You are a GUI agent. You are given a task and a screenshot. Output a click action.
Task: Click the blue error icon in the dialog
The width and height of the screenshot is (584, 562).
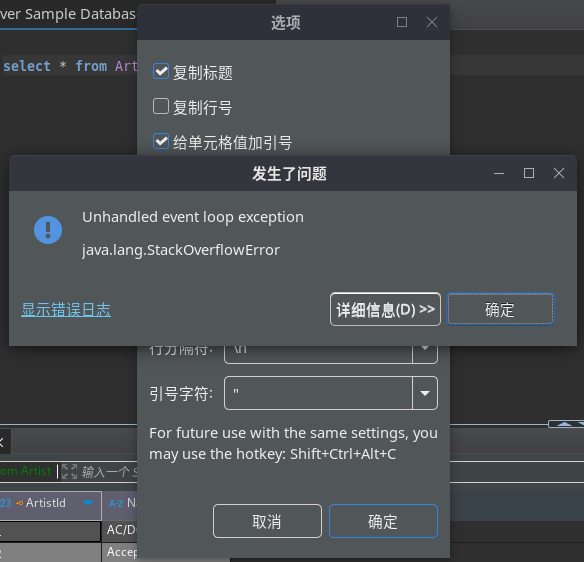[48, 230]
